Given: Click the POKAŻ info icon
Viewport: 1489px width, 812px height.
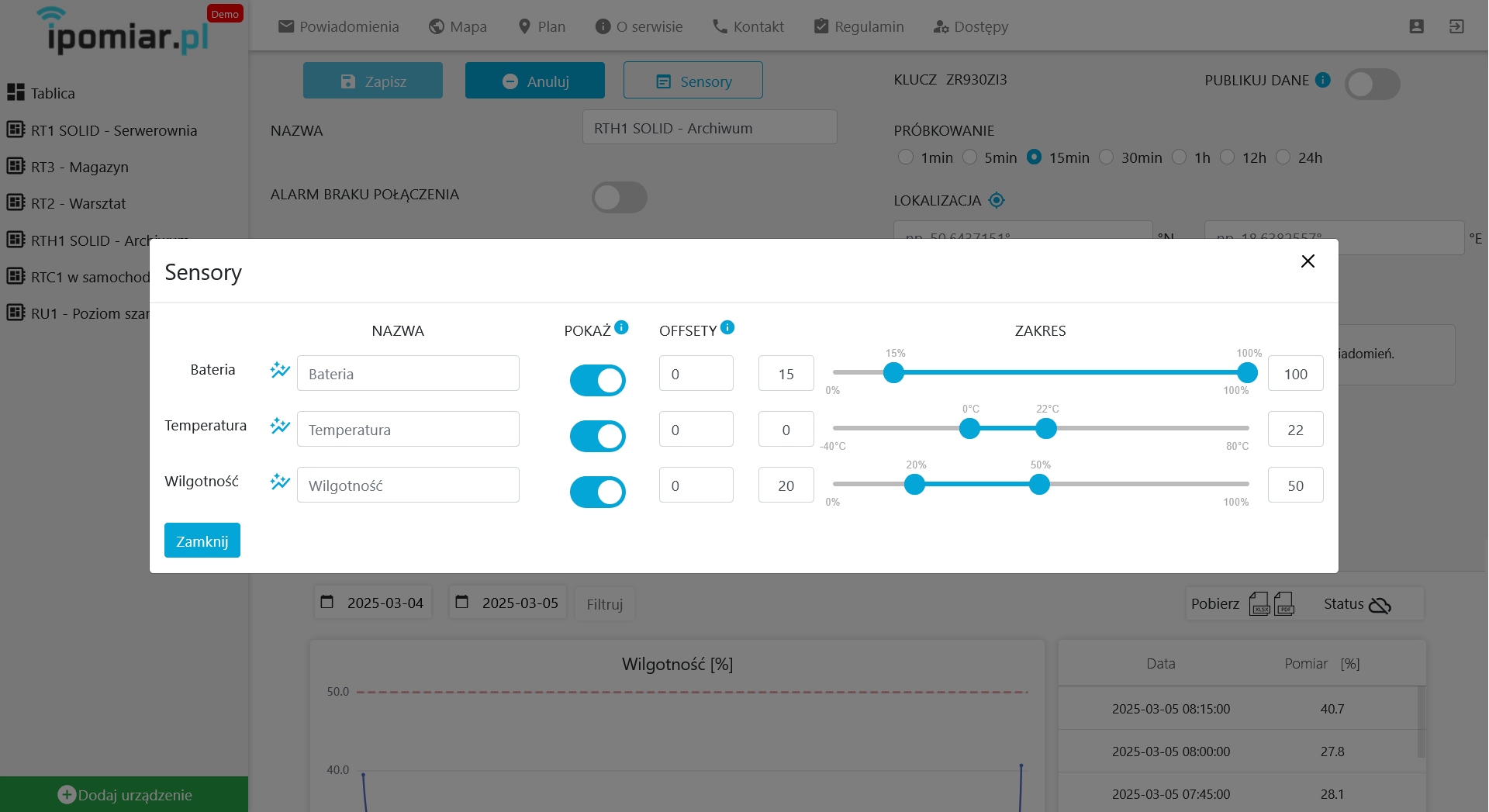Looking at the screenshot, I should 621,327.
